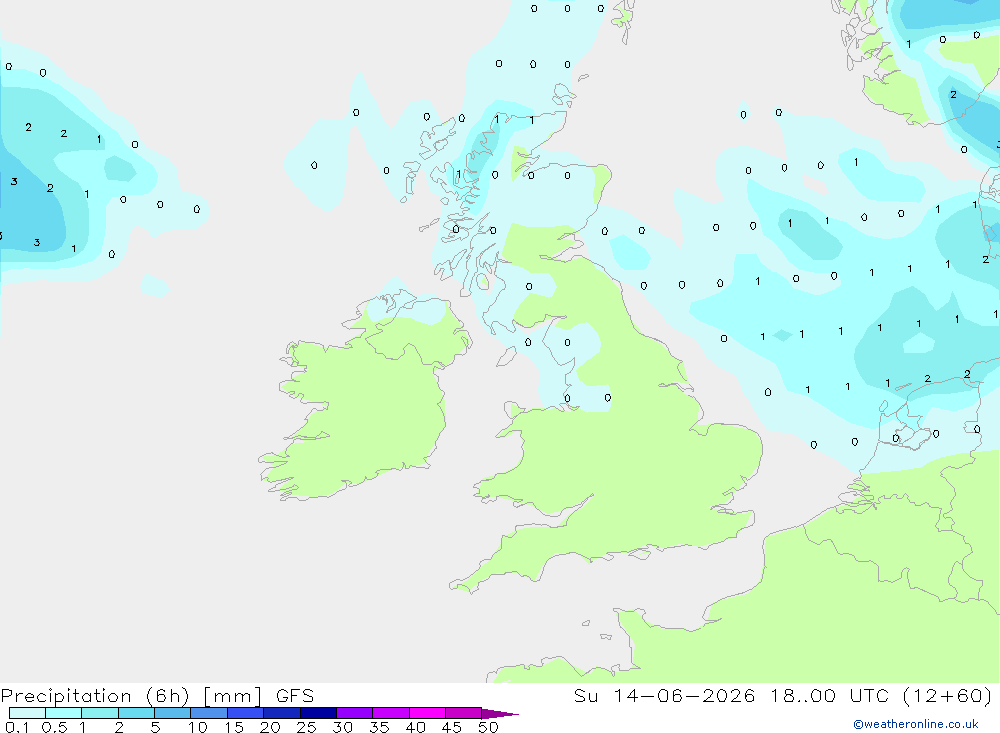
Task: Click the 20–25 mm dark blue swatch
Action: pyautogui.click(x=282, y=713)
